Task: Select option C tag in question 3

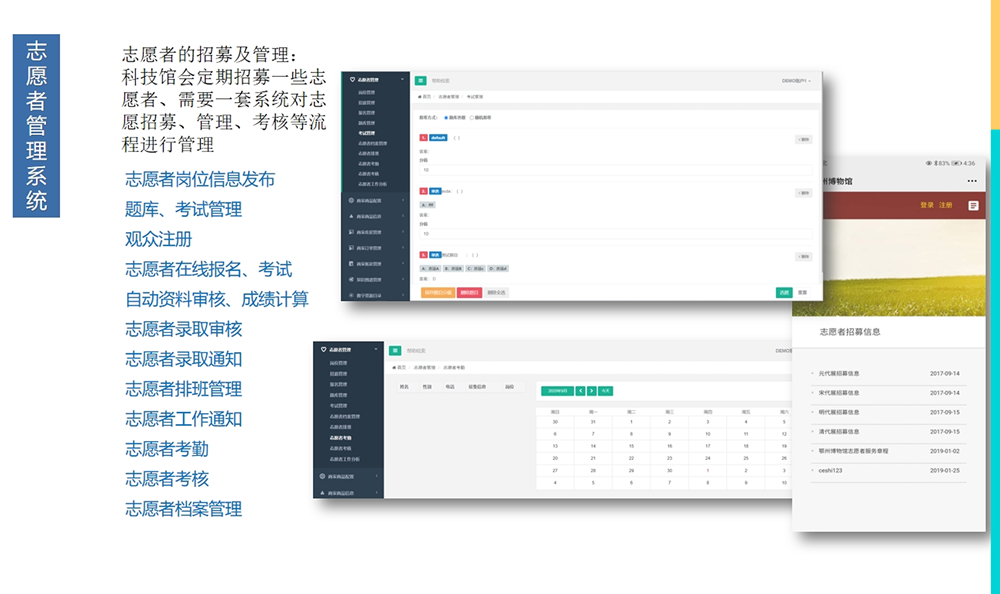Action: pos(475,269)
